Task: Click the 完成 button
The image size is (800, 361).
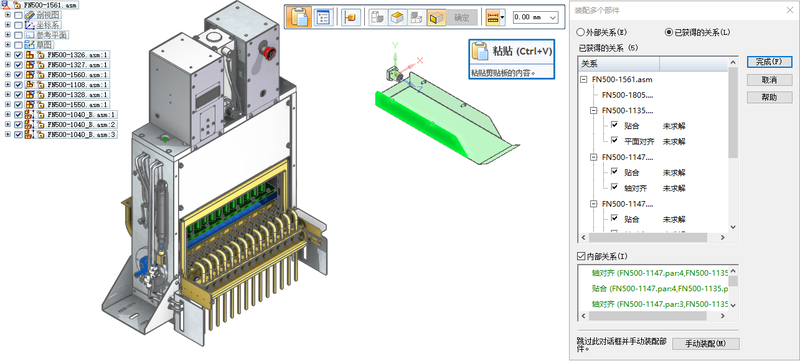Action: pyautogui.click(x=769, y=62)
